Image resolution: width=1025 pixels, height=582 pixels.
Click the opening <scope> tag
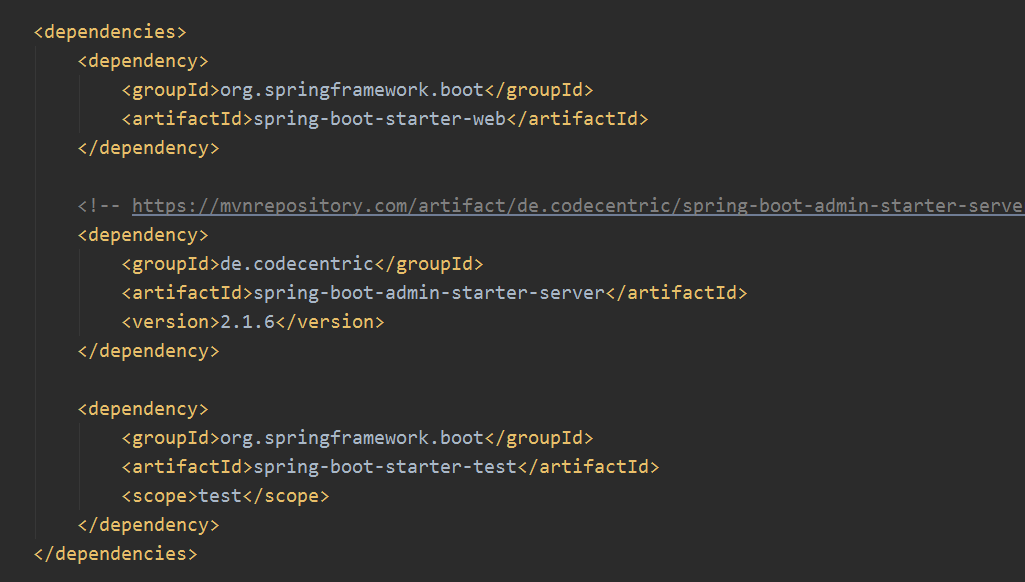(x=160, y=496)
